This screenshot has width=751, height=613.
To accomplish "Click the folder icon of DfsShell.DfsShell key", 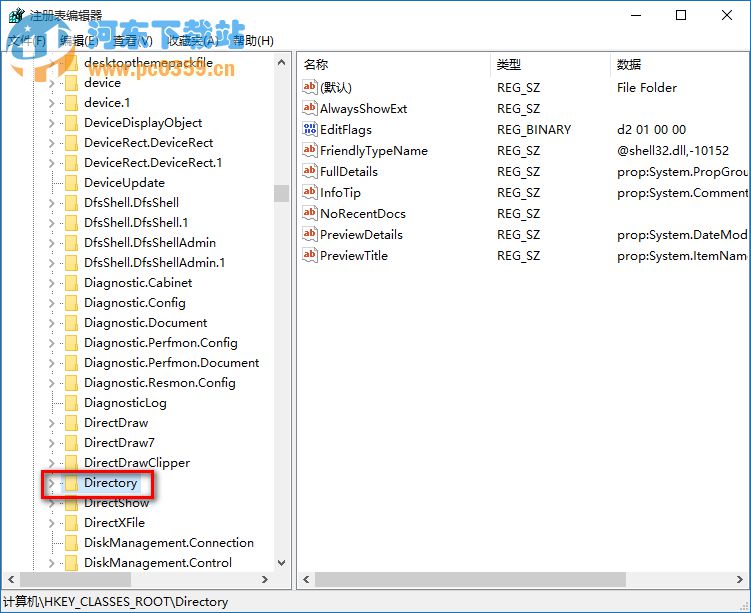I will click(x=71, y=203).
